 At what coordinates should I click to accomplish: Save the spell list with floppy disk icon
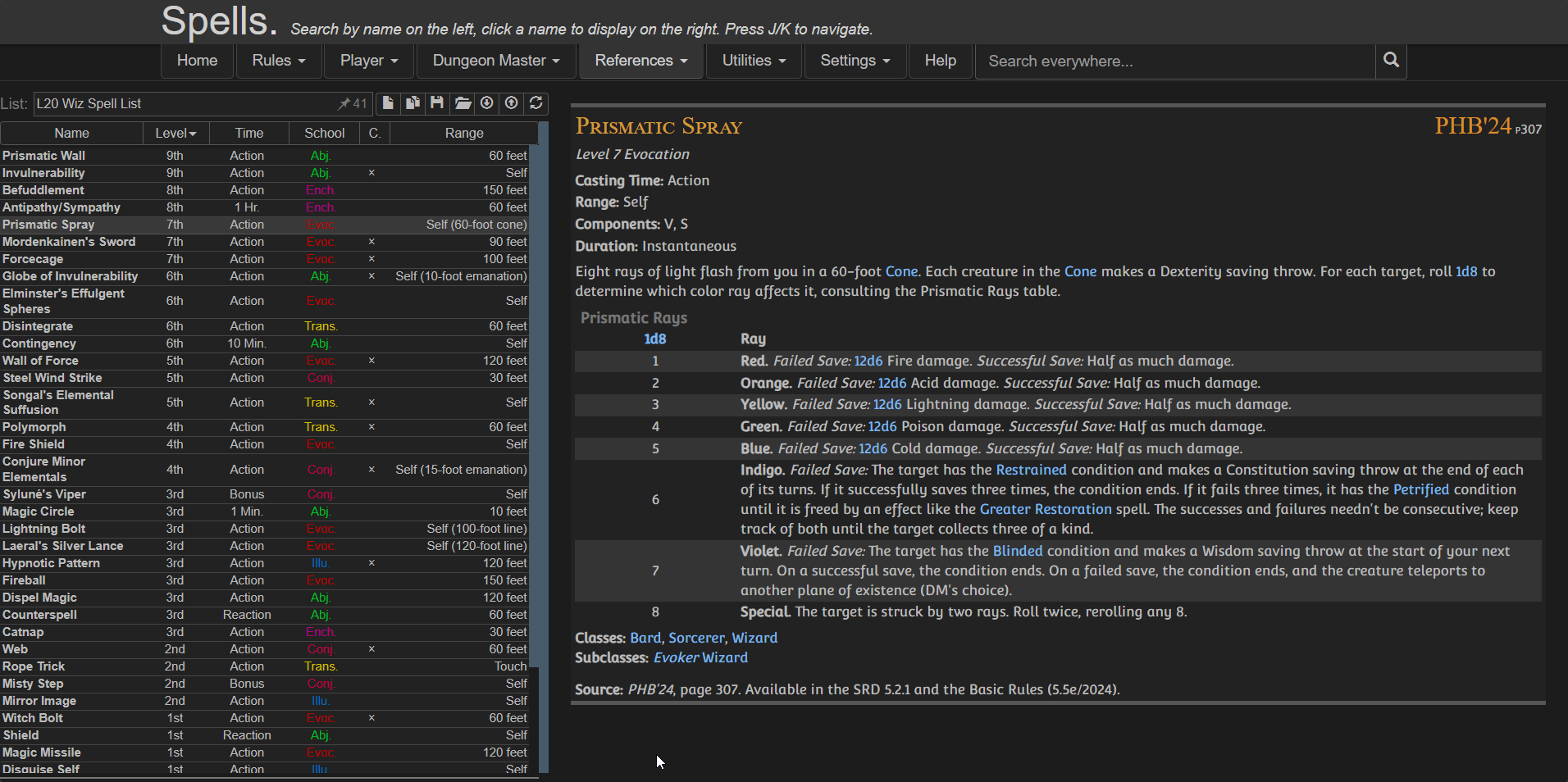click(x=437, y=103)
